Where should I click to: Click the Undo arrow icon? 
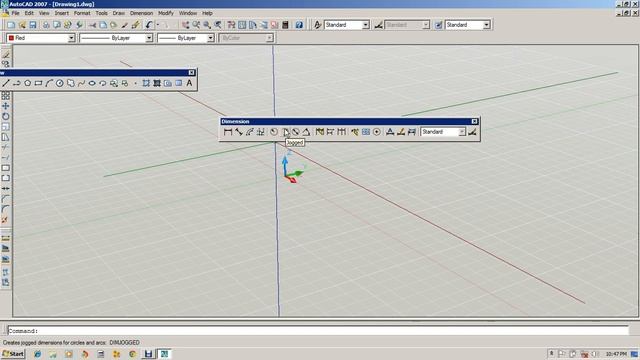coord(149,25)
